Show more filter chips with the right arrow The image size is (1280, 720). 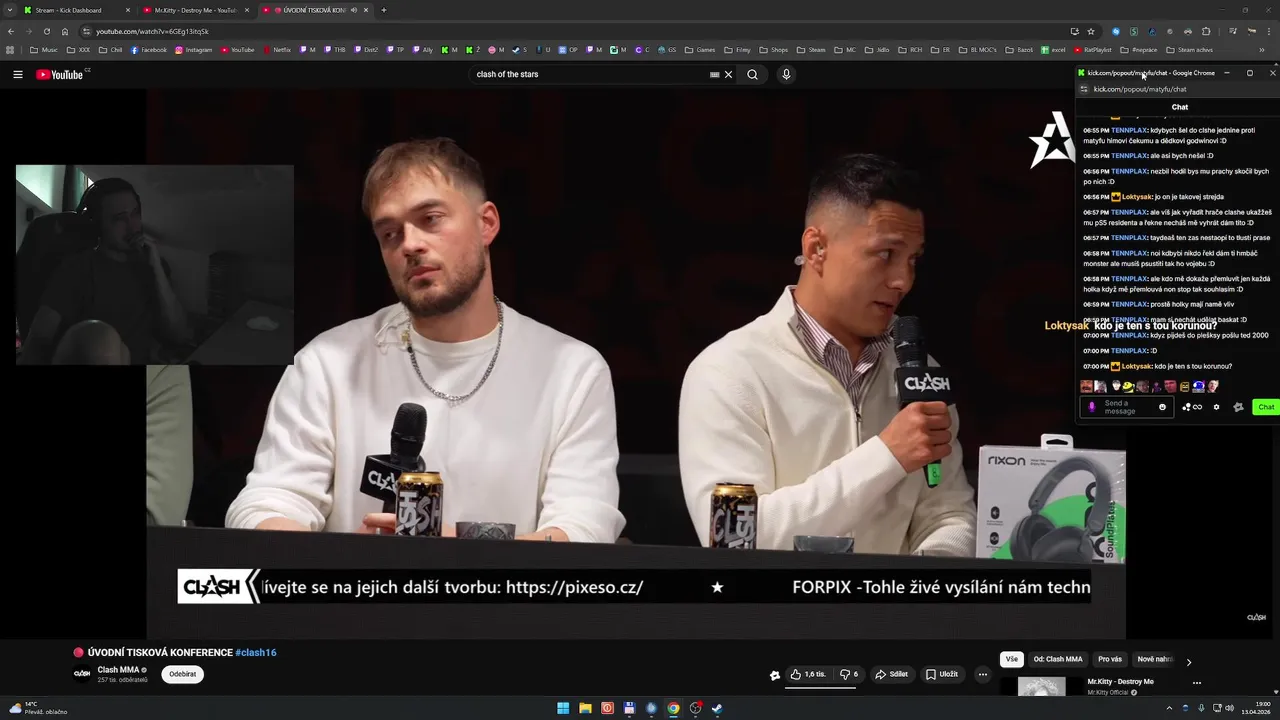coord(1189,661)
